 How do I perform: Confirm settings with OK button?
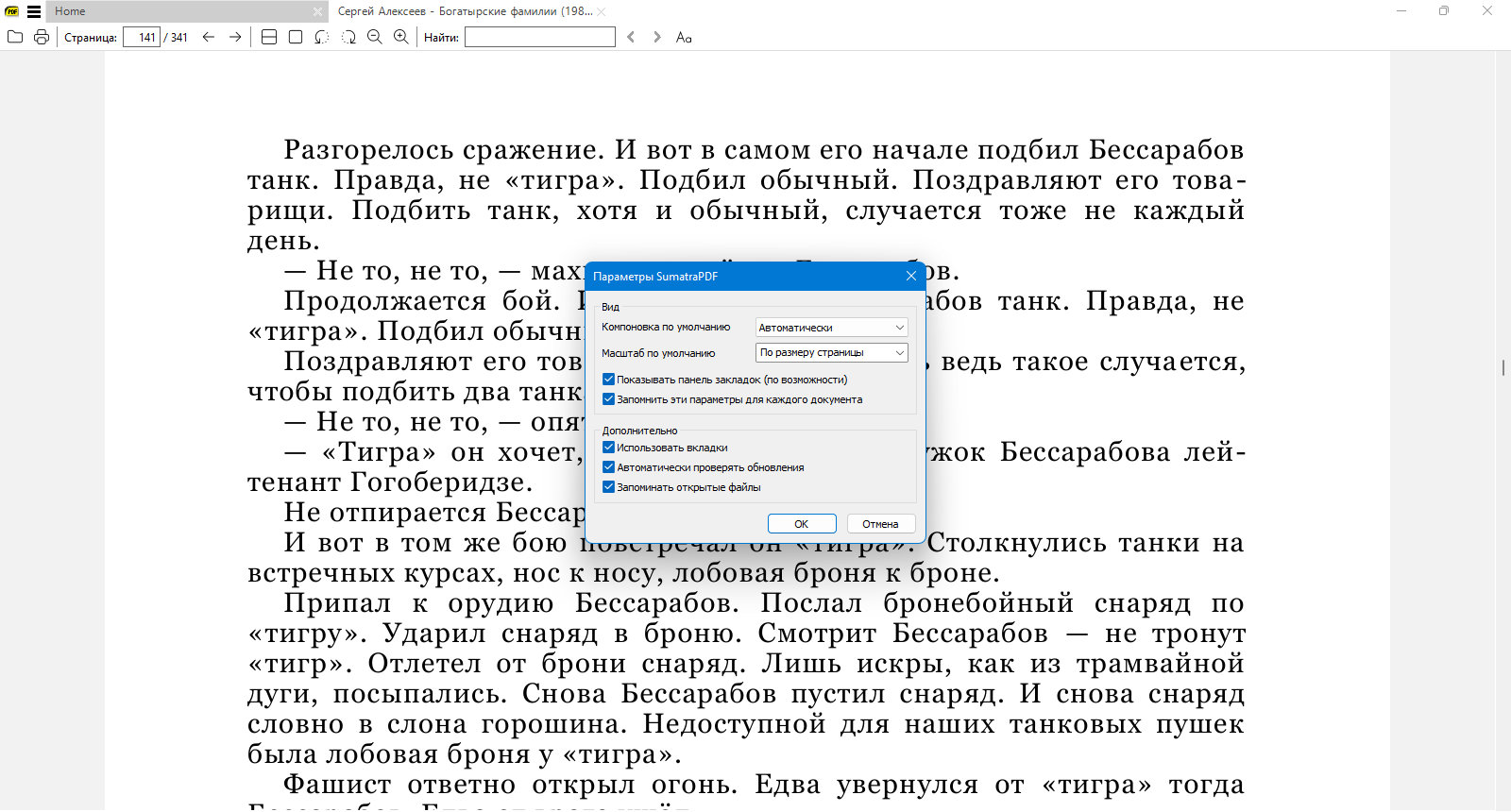[x=802, y=524]
